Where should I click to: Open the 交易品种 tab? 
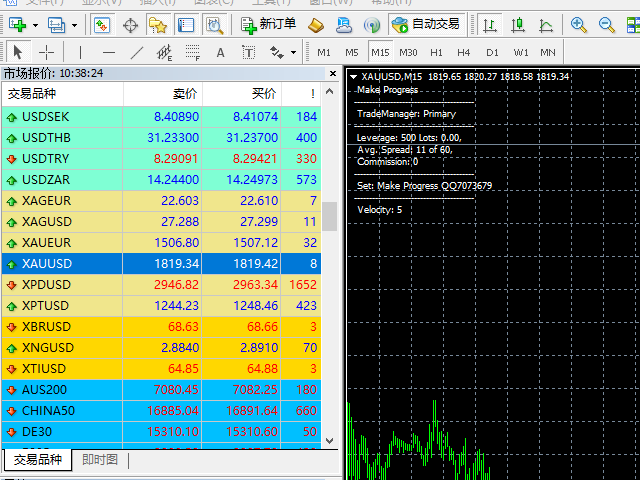tap(37, 460)
